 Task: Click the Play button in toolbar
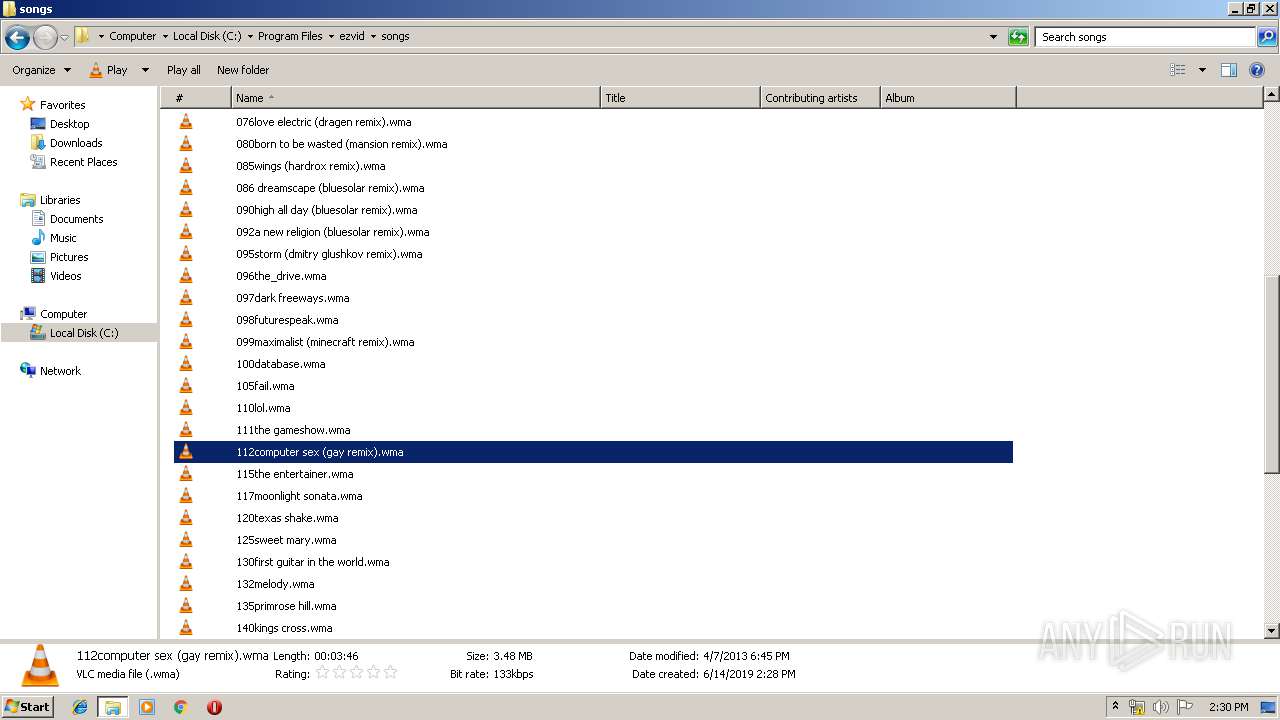coord(108,70)
